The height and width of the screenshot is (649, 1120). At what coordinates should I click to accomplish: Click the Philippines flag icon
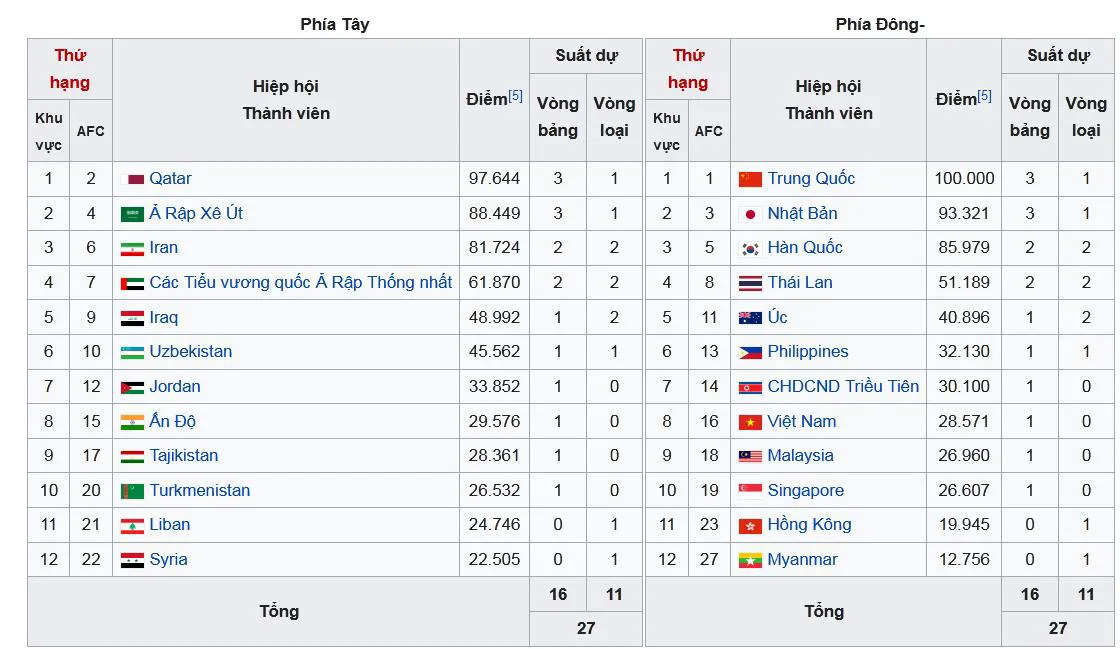[750, 353]
